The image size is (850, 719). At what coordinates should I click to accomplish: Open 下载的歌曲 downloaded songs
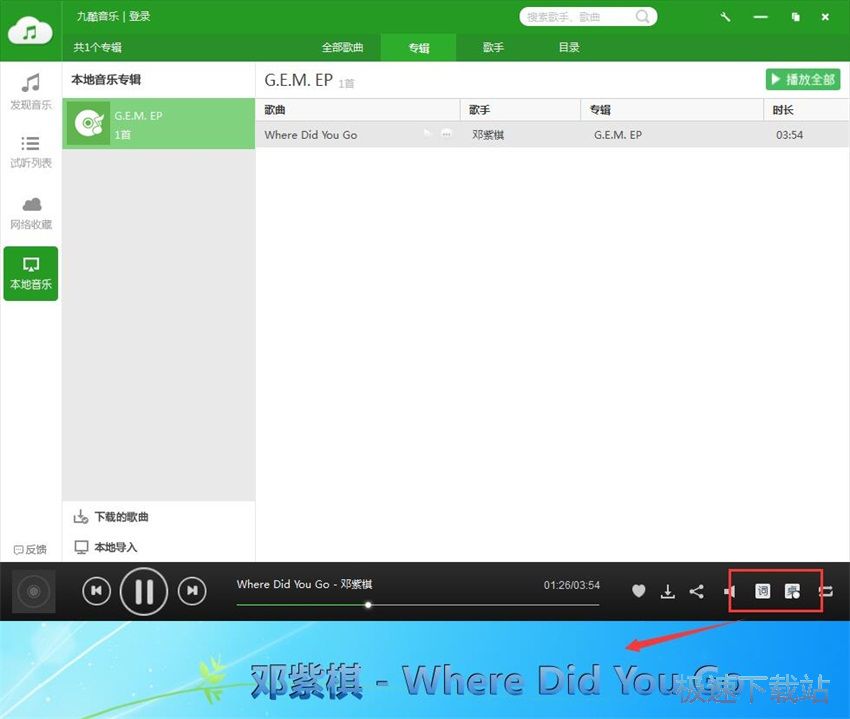coord(111,517)
